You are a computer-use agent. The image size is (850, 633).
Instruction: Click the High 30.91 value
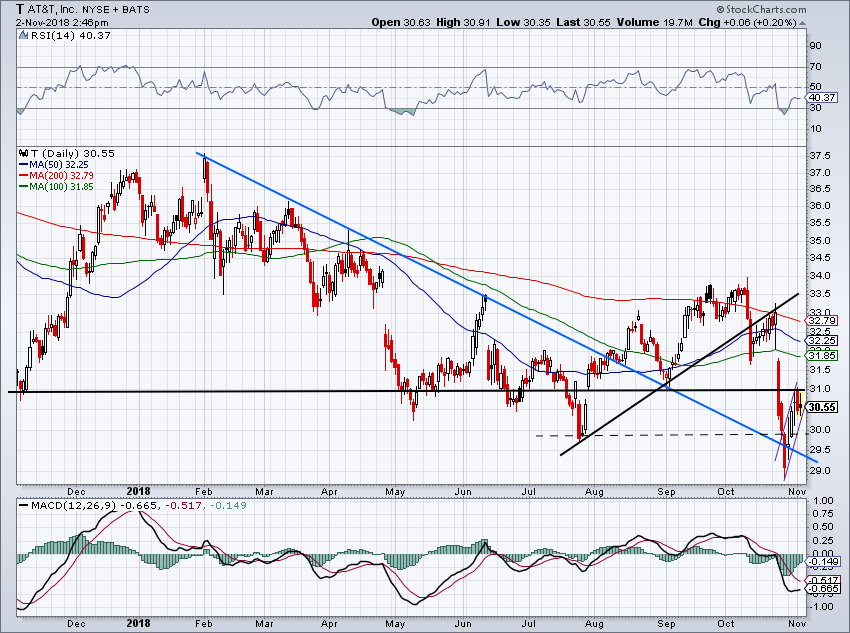pos(462,23)
